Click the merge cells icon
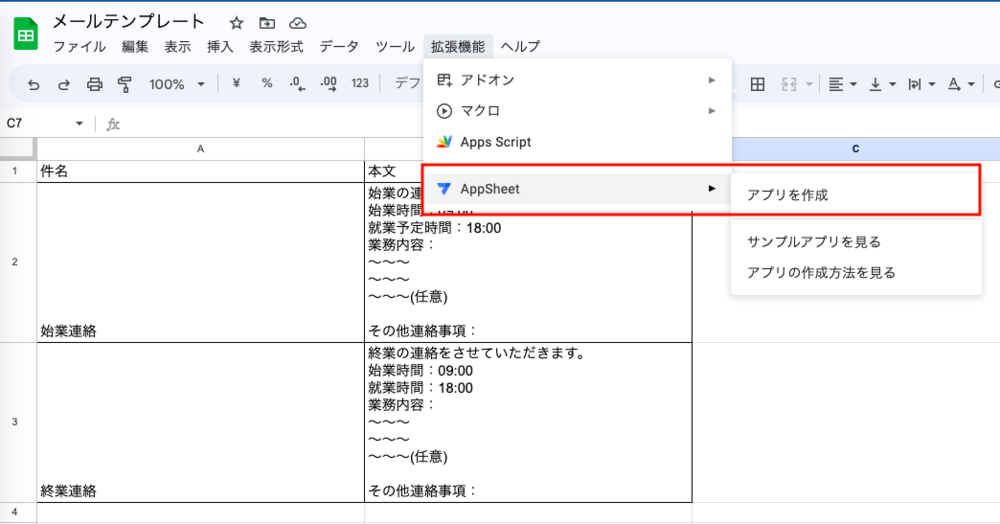 click(789, 84)
